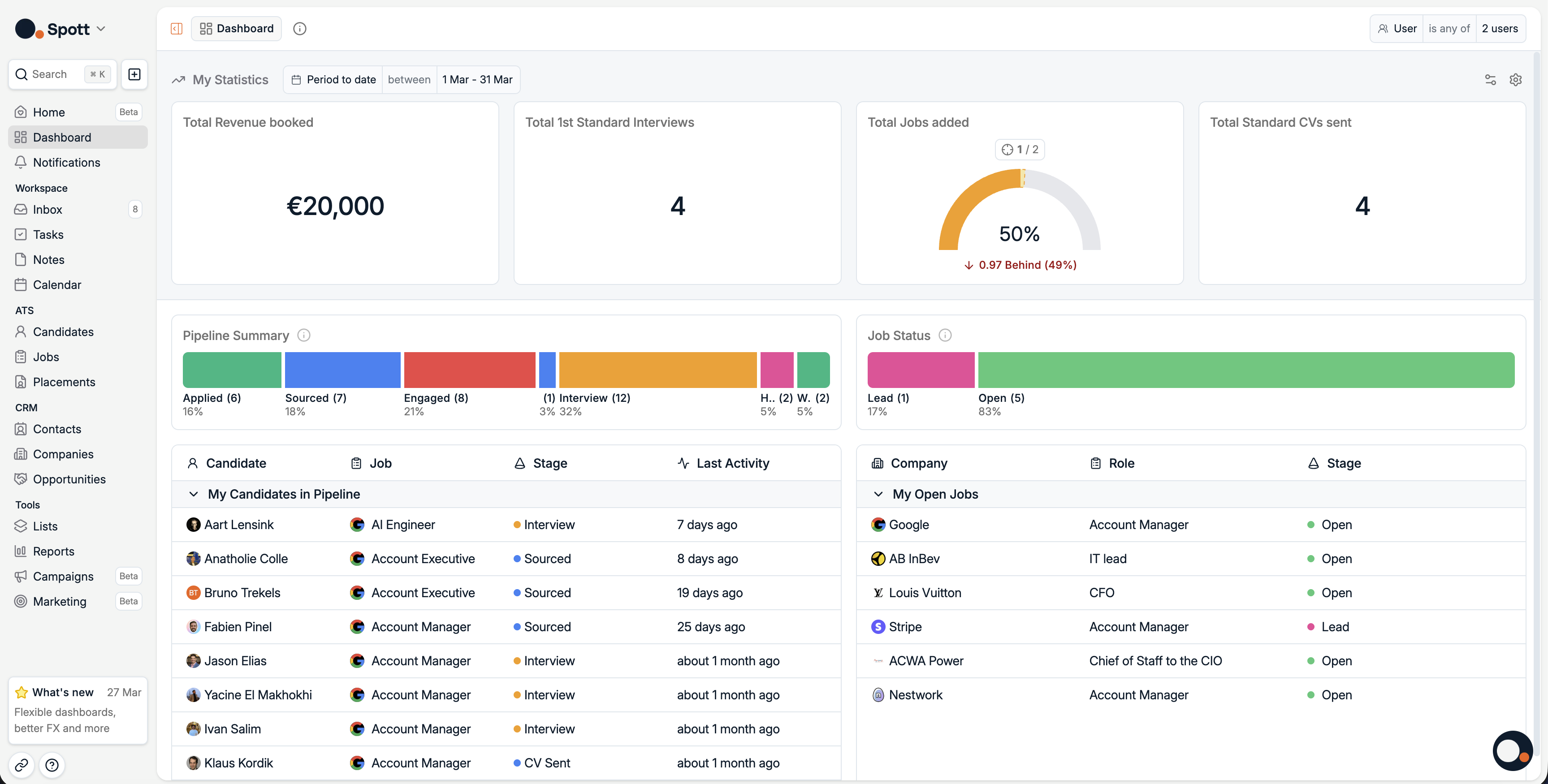The image size is (1548, 784).
Task: Open the chat widget bubble at bottom right
Action: [1512, 750]
